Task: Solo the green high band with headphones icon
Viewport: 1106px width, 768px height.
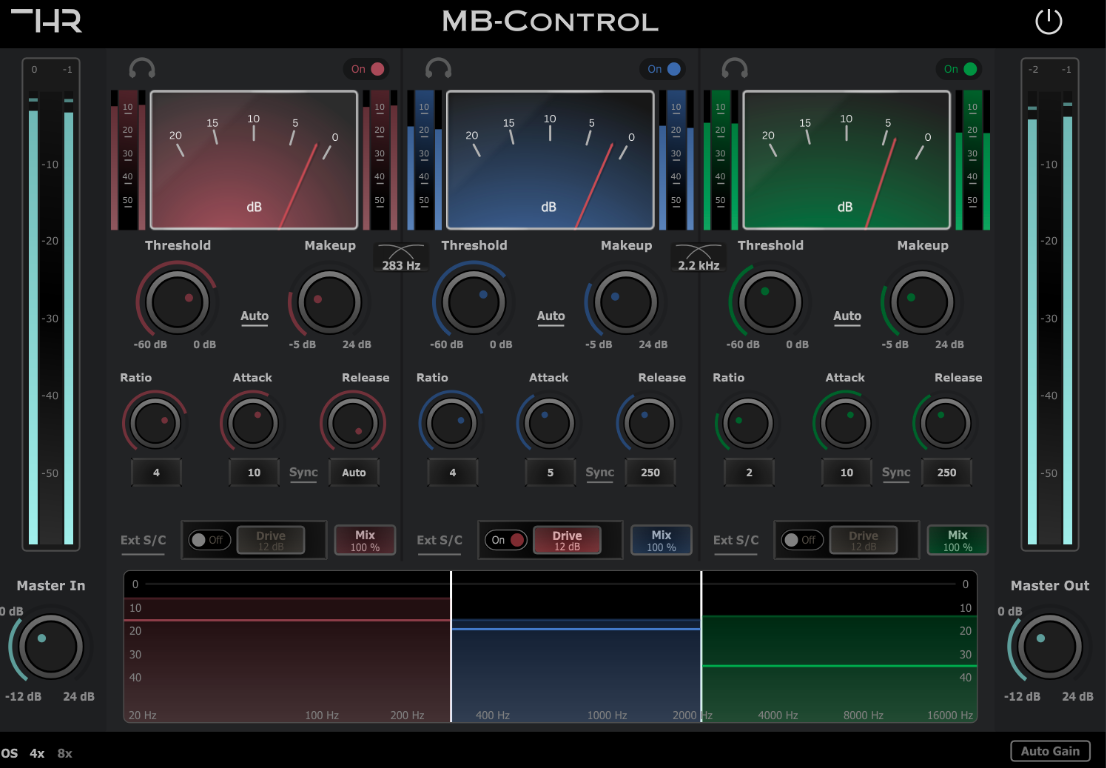Action: [x=734, y=68]
